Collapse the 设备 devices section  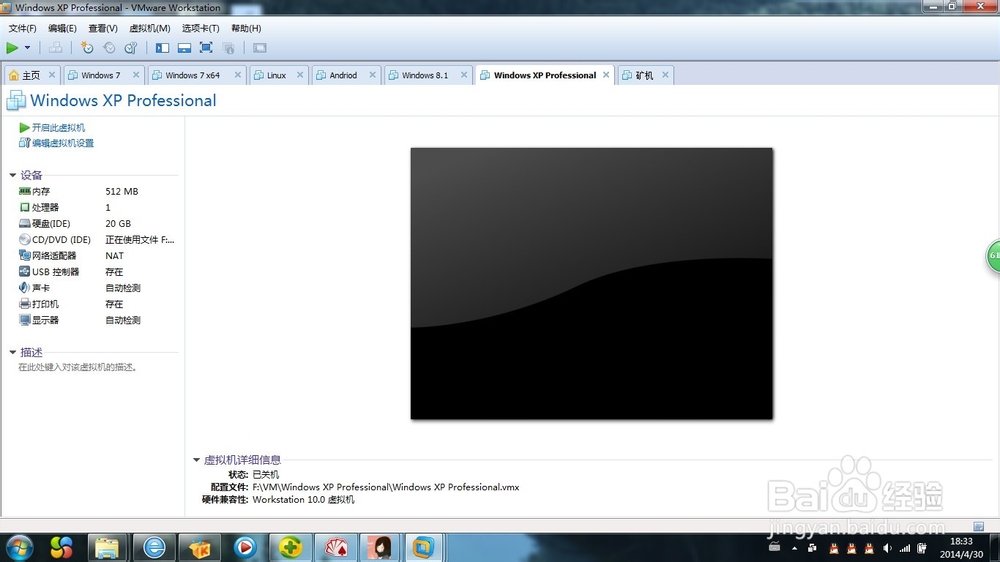(12, 175)
